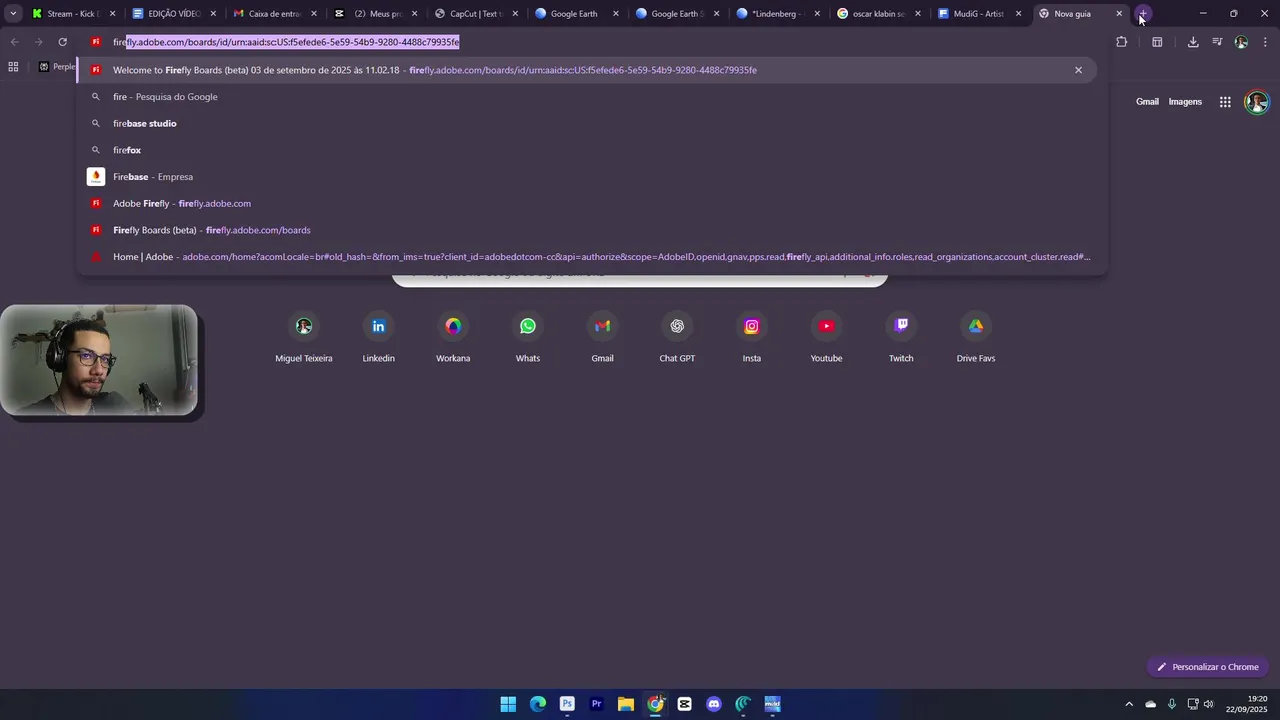Open Microsoft Edge from the taskbar
The image size is (1280, 720).
pos(538,704)
